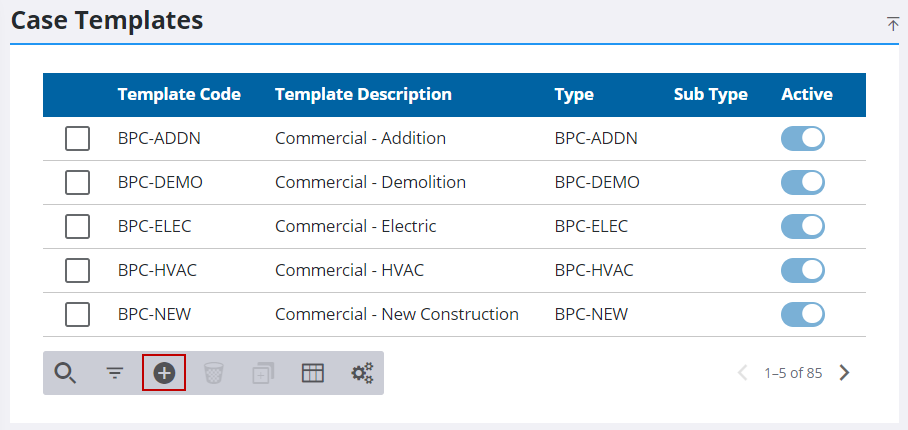Viewport: 908px width, 430px height.
Task: Disable the Active toggle for BPC-HVAC
Action: pyautogui.click(x=802, y=271)
